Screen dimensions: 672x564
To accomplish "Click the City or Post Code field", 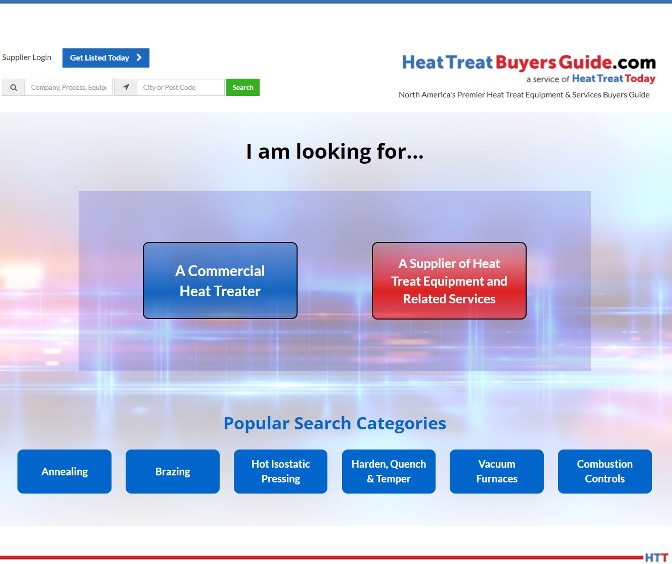I will 181,88.
